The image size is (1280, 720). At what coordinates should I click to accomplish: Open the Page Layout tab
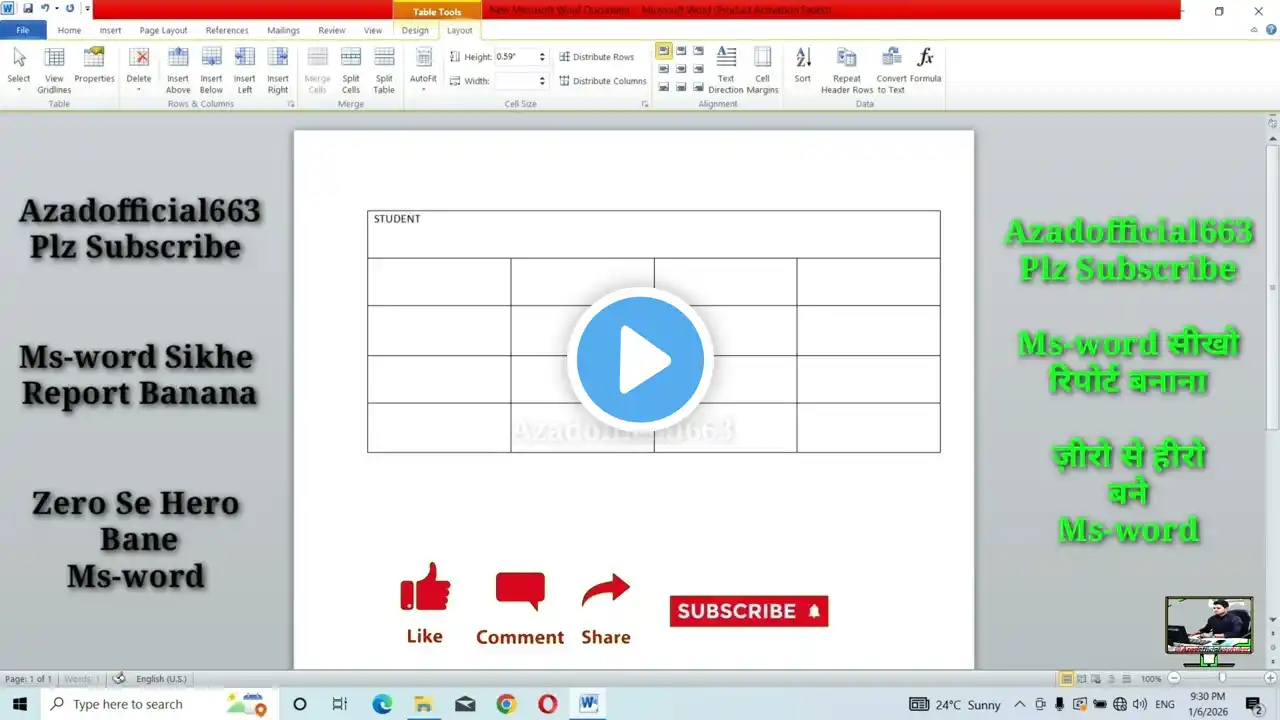(163, 30)
